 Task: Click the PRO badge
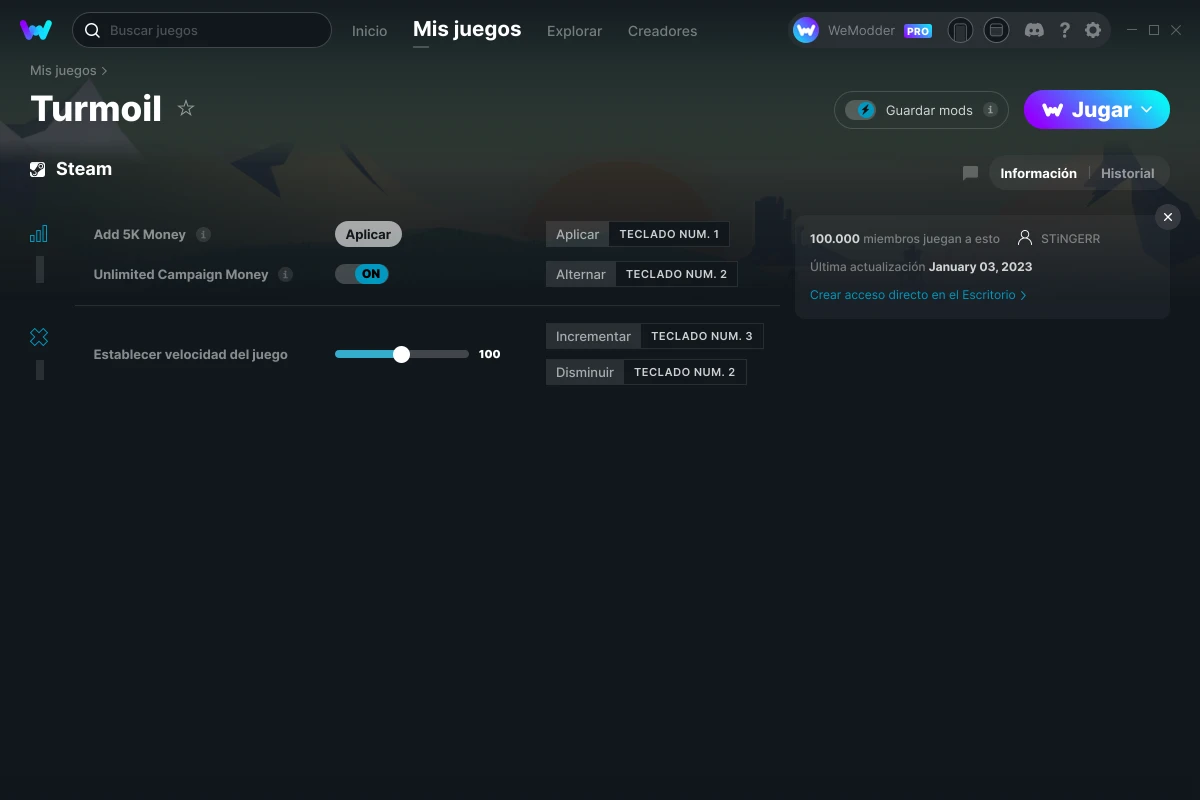click(918, 31)
